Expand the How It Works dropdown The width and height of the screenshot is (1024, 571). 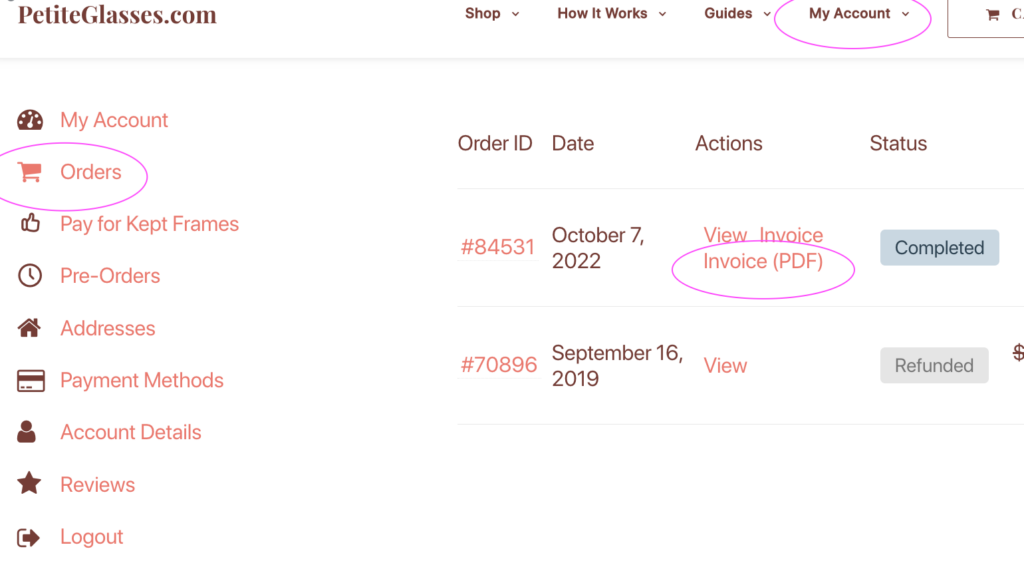(612, 13)
